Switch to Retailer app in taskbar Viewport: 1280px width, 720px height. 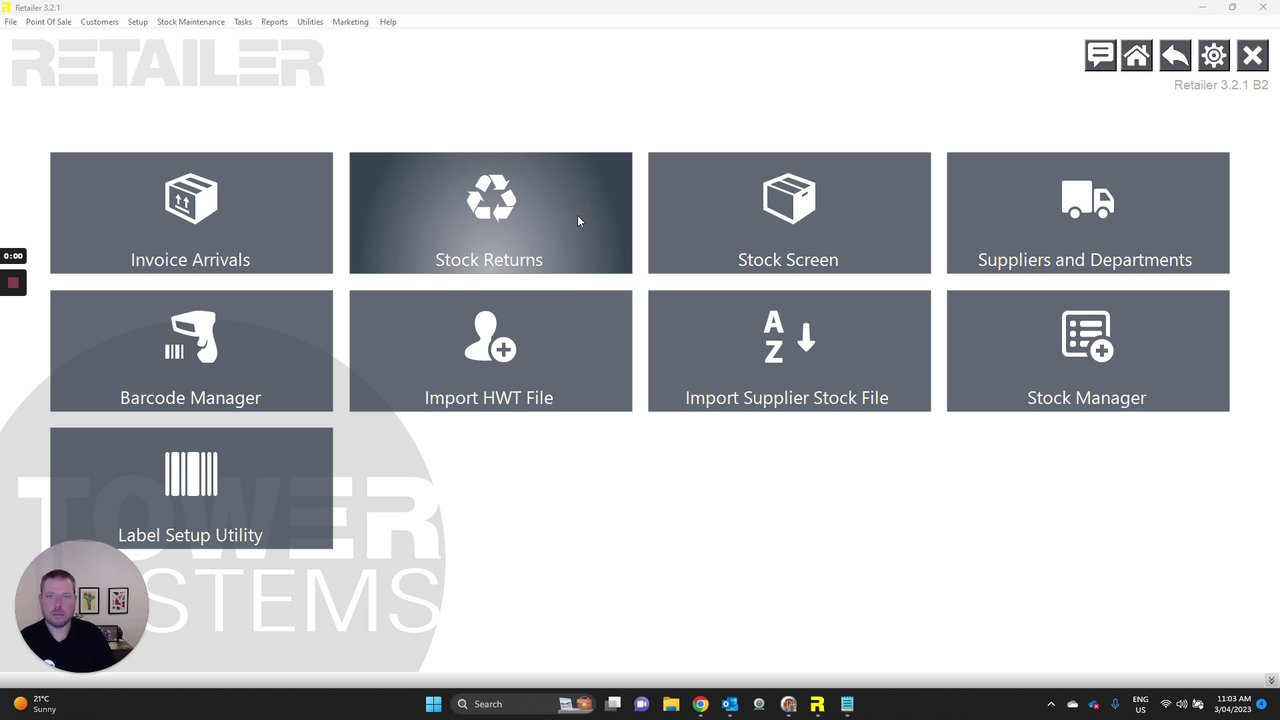(x=817, y=704)
